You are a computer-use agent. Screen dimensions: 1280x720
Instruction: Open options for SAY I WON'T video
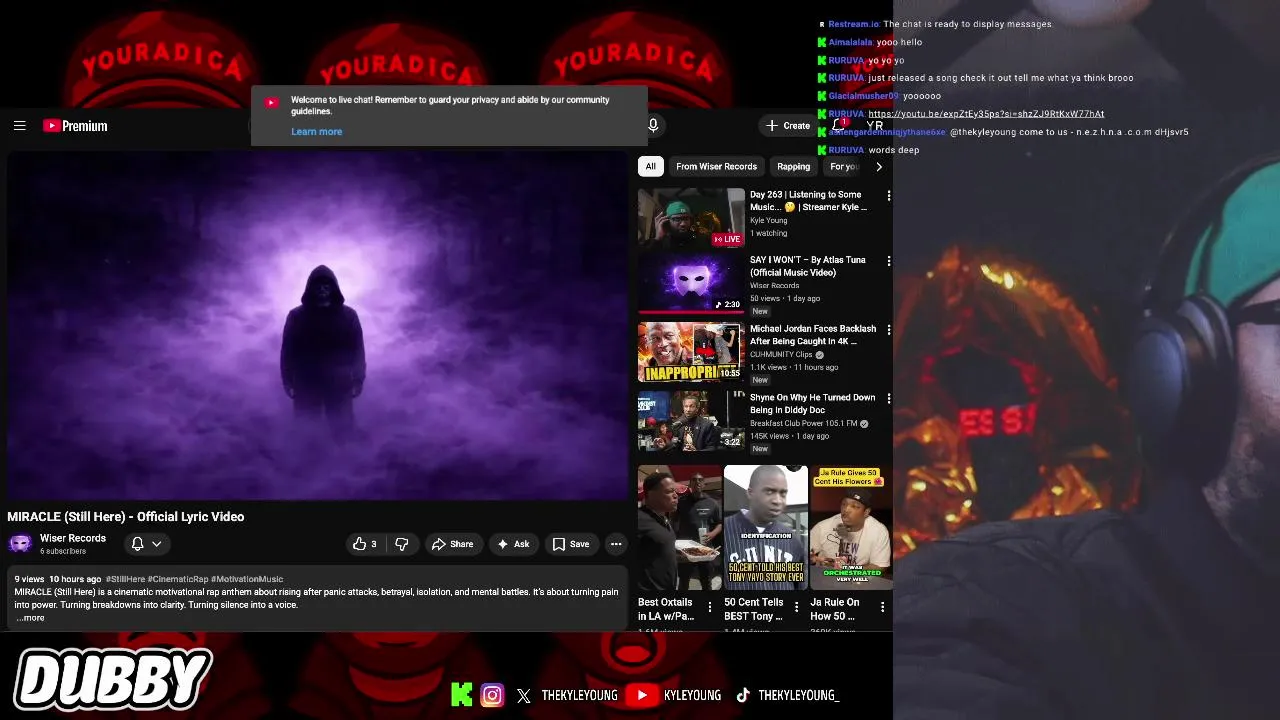pyautogui.click(x=888, y=261)
